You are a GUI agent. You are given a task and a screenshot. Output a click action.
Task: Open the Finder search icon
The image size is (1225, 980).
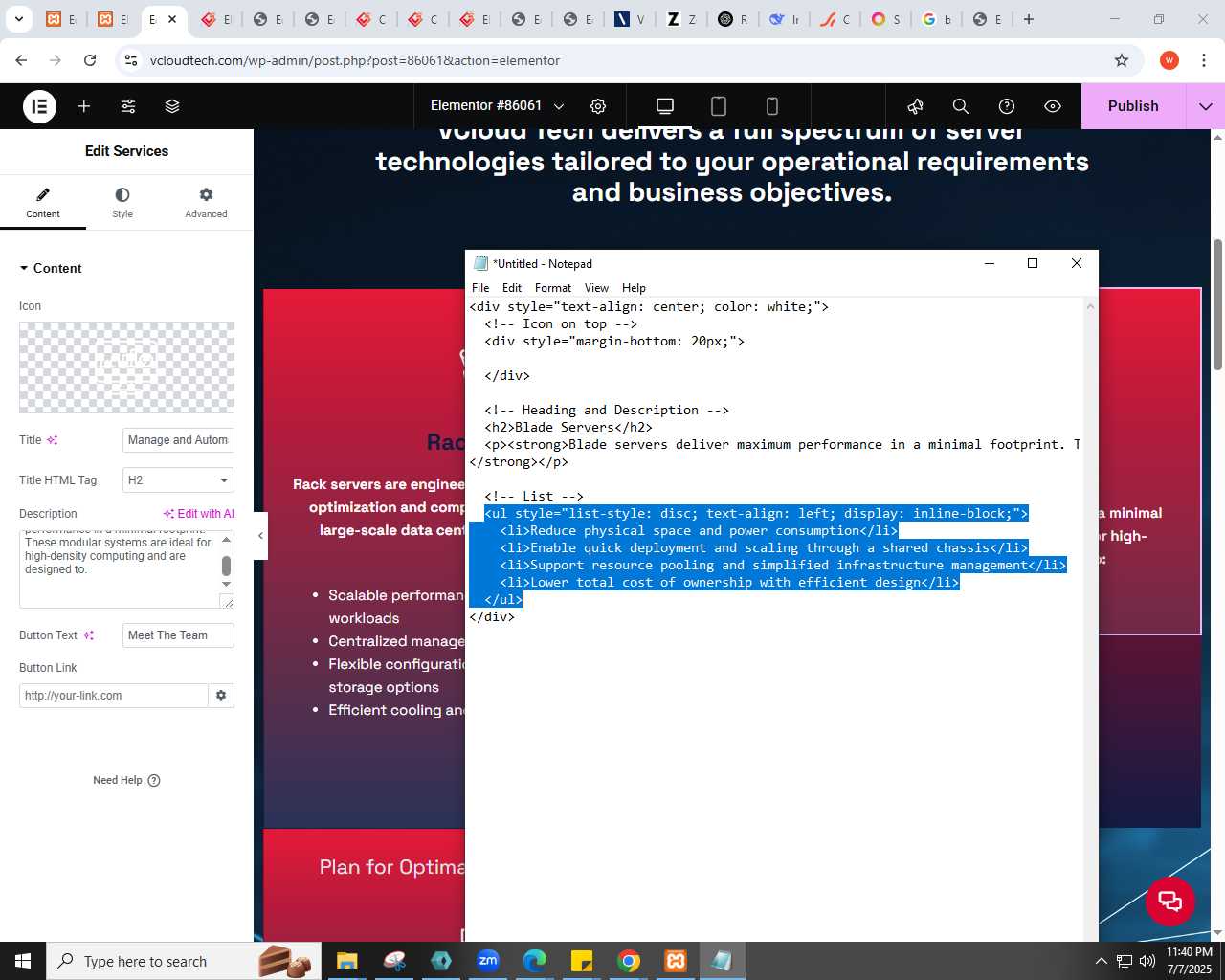pos(961,106)
